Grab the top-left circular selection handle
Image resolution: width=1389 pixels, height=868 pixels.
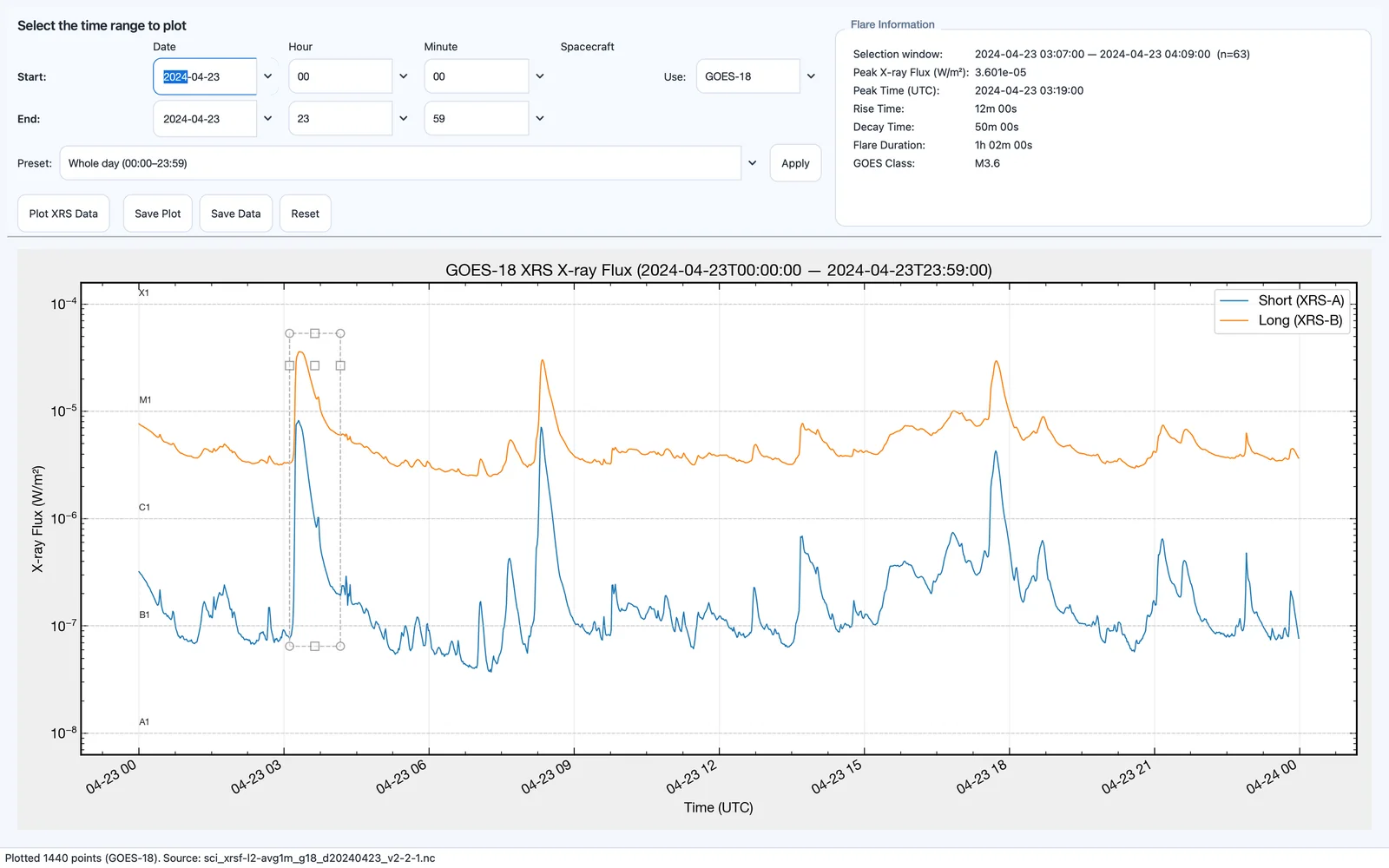tap(290, 333)
